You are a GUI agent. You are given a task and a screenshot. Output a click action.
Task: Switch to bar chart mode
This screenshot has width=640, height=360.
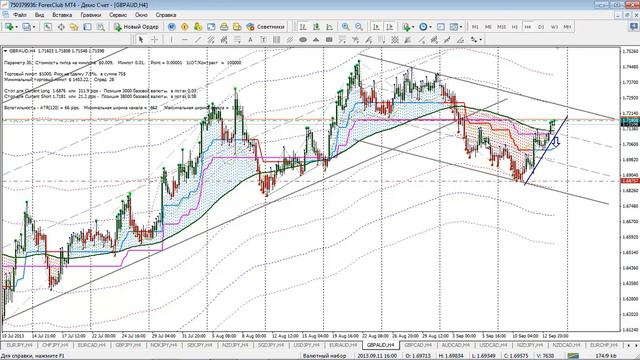303,27
